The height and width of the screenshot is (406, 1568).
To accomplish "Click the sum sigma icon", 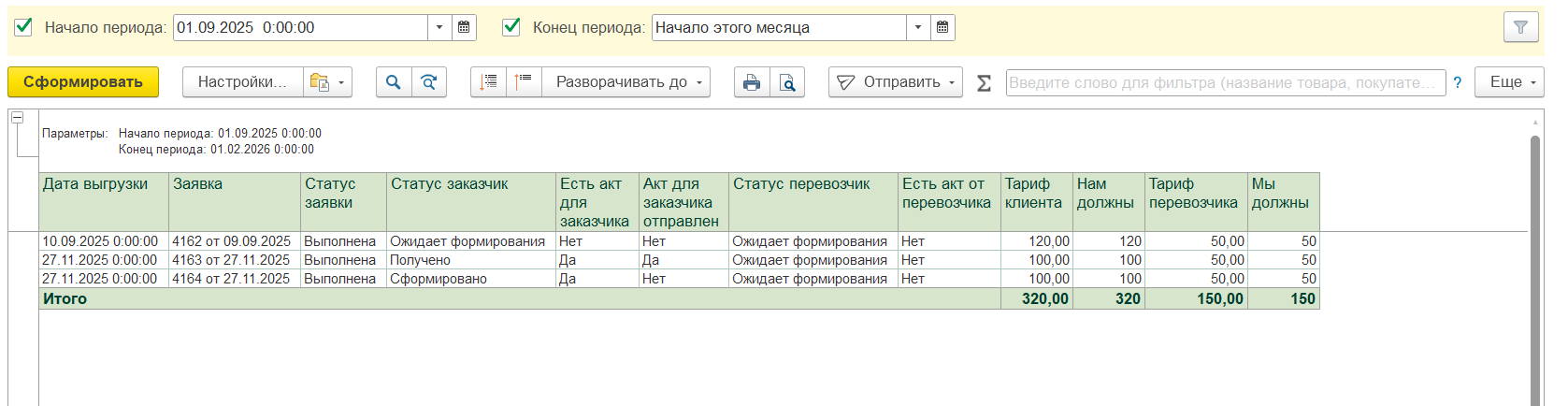I will tap(984, 83).
